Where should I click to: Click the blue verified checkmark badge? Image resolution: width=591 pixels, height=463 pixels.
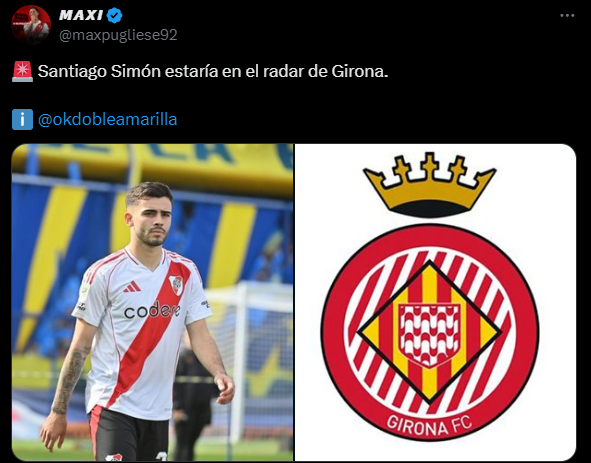pyautogui.click(x=114, y=15)
